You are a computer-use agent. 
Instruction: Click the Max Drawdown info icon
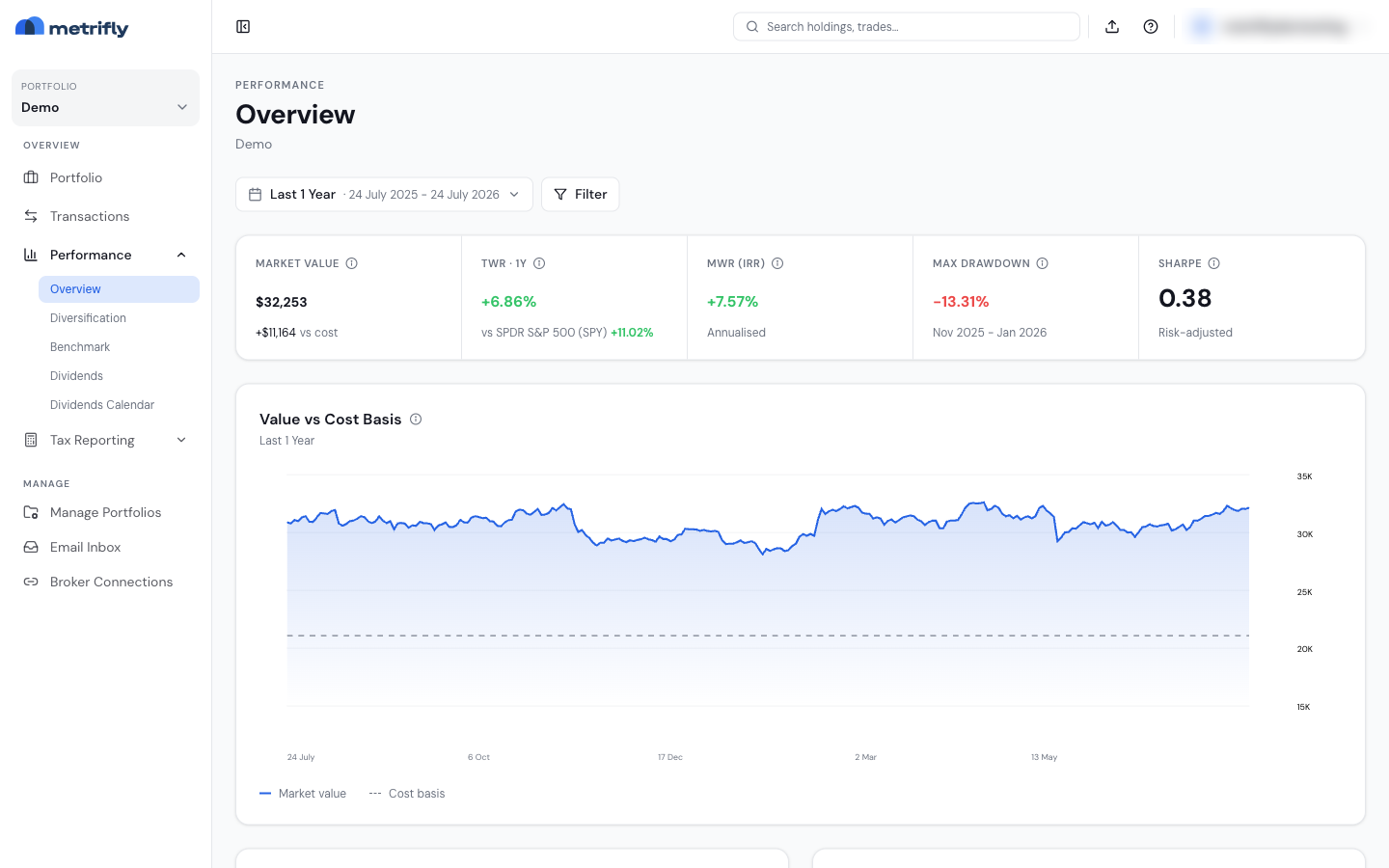pyautogui.click(x=1043, y=263)
